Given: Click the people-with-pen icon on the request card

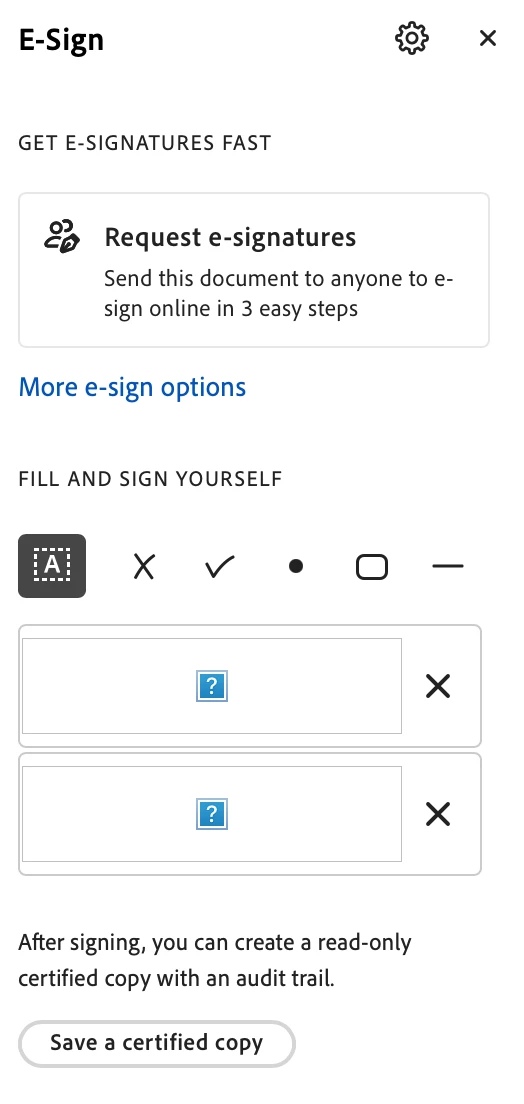Looking at the screenshot, I should point(62,237).
